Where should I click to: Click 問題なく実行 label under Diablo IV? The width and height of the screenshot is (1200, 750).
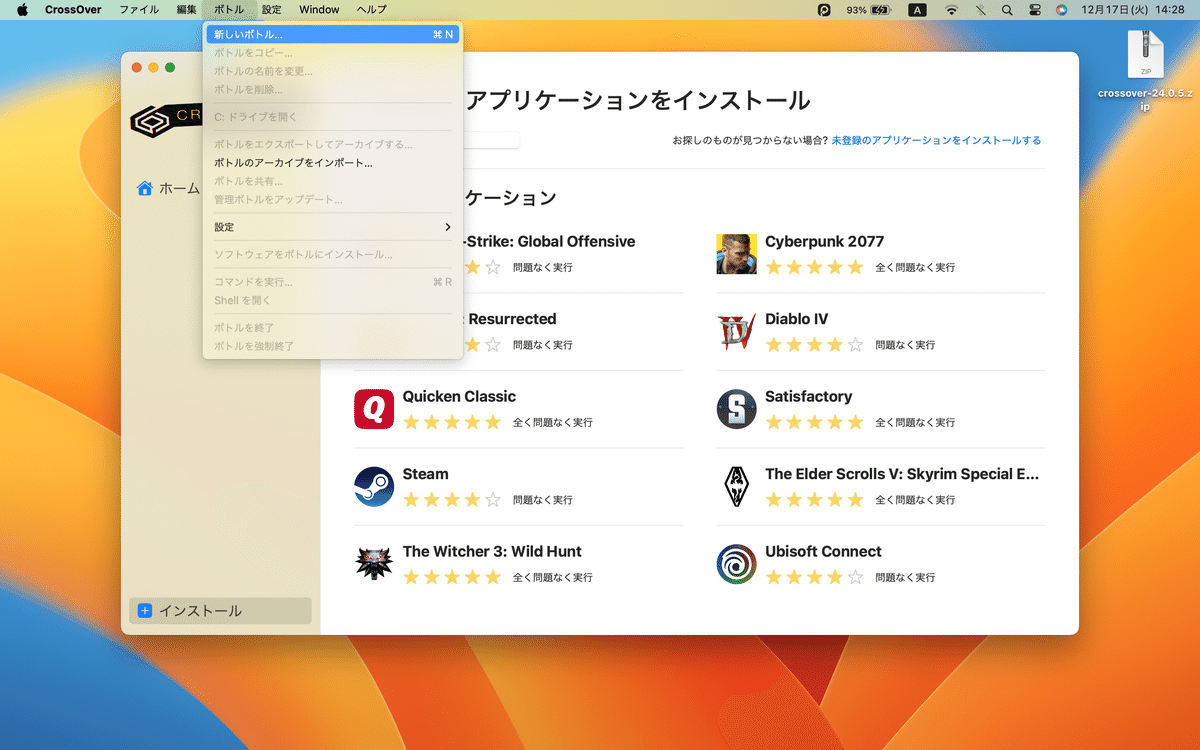[x=905, y=345]
